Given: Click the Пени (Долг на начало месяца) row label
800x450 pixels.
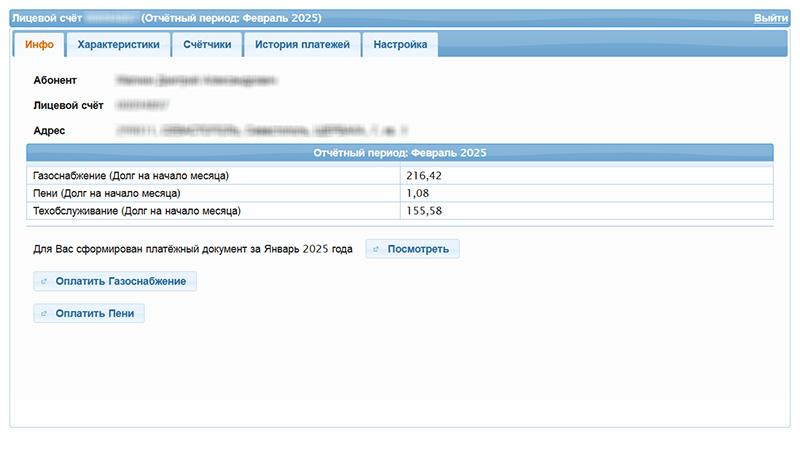Looking at the screenshot, I should (x=107, y=193).
